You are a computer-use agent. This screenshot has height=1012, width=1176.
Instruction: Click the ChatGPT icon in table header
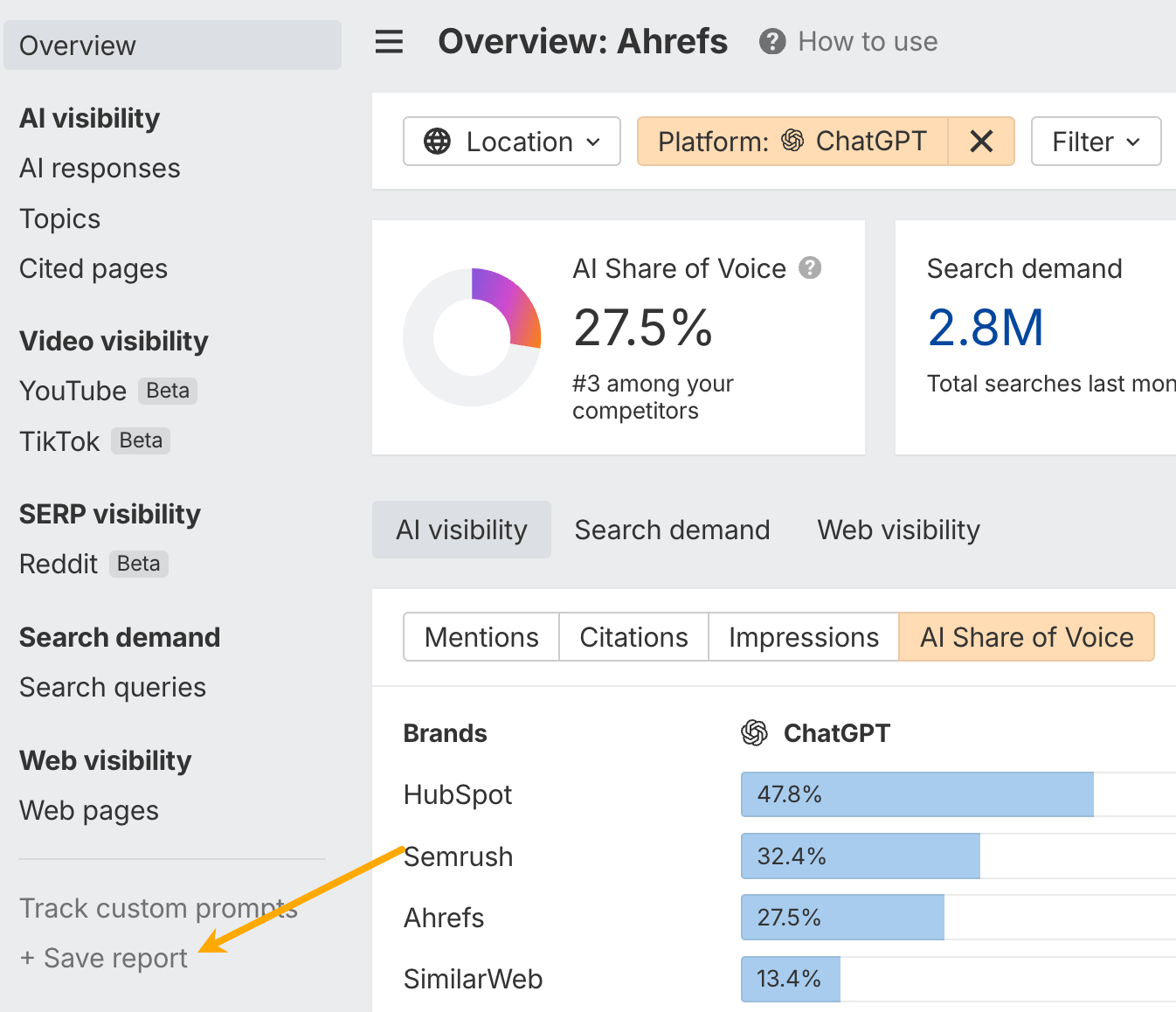(754, 732)
